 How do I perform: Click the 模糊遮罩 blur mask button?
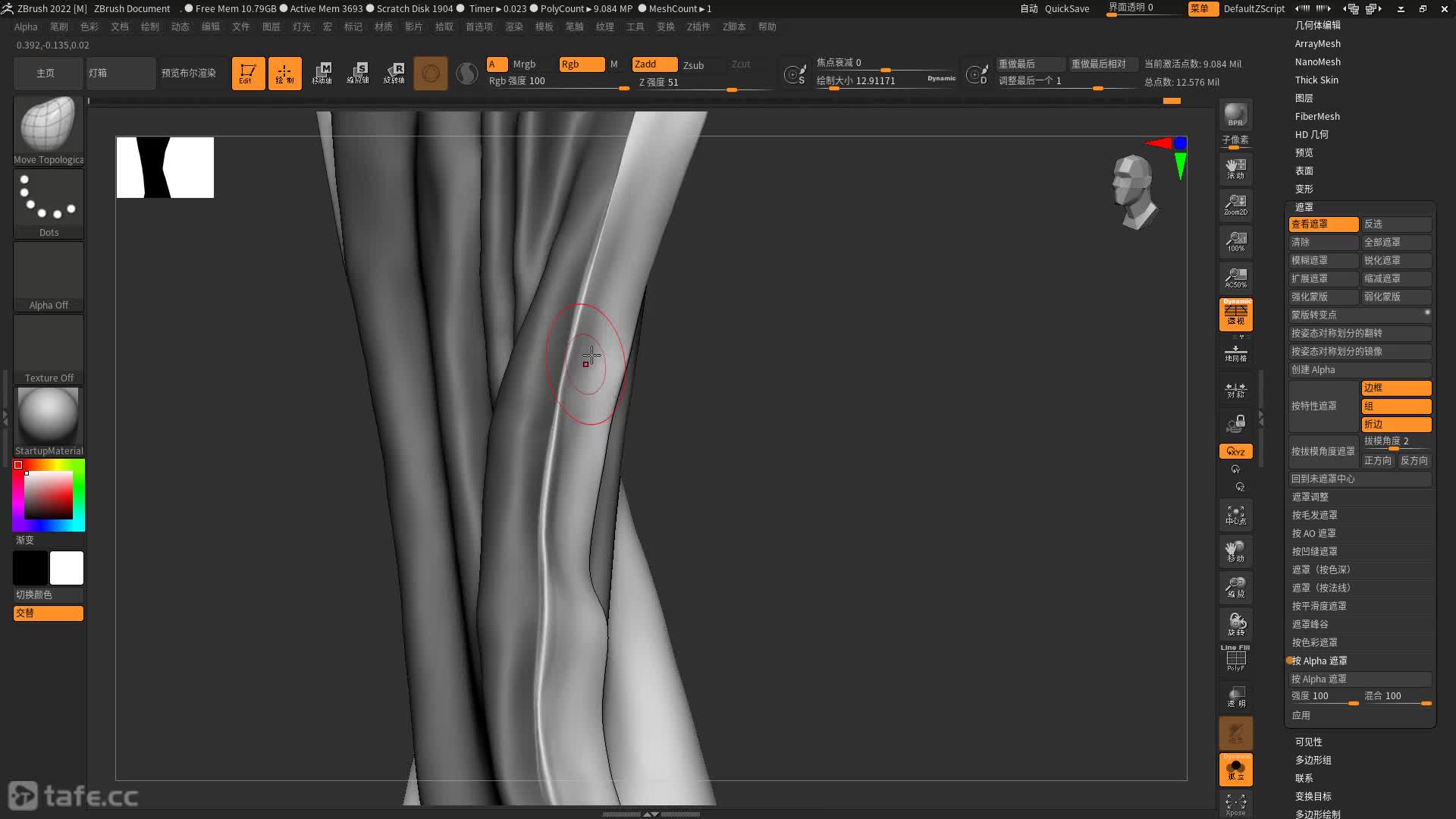pos(1323,261)
